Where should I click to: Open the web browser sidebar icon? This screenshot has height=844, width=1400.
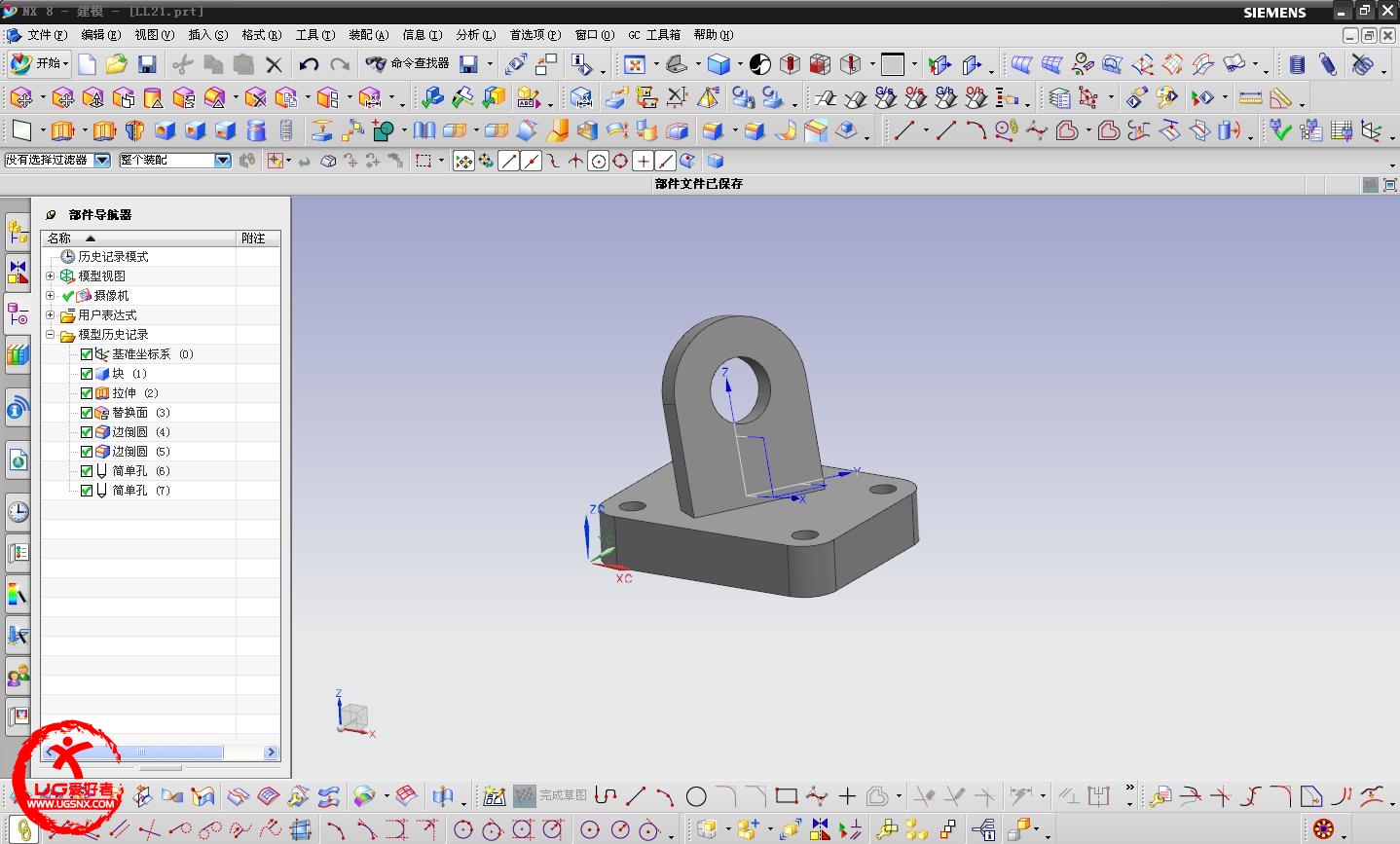(x=18, y=459)
